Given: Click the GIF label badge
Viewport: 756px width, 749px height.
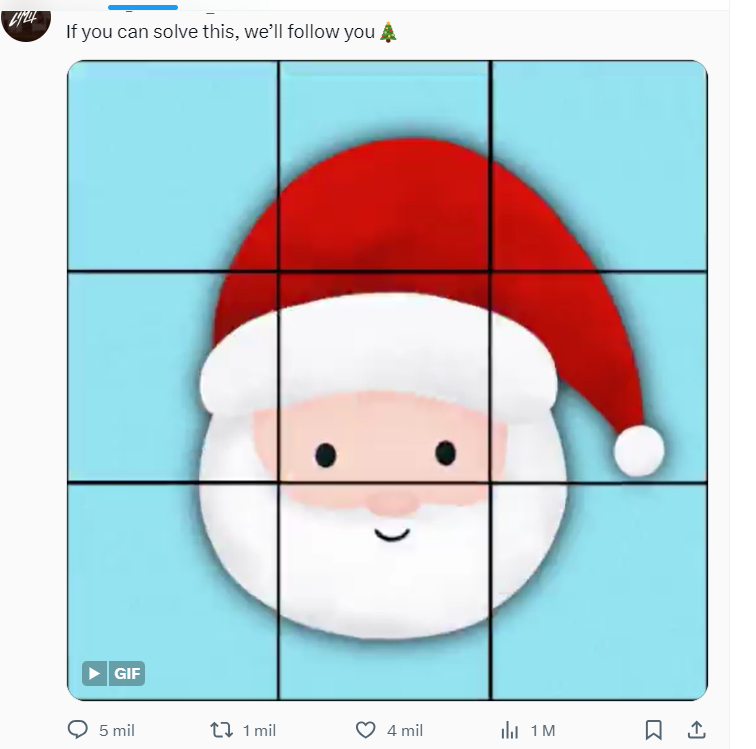Looking at the screenshot, I should tap(127, 673).
